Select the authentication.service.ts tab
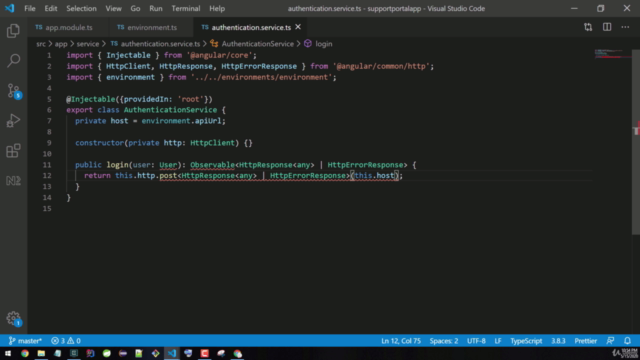Screen dimensions: 640x360 point(251,27)
